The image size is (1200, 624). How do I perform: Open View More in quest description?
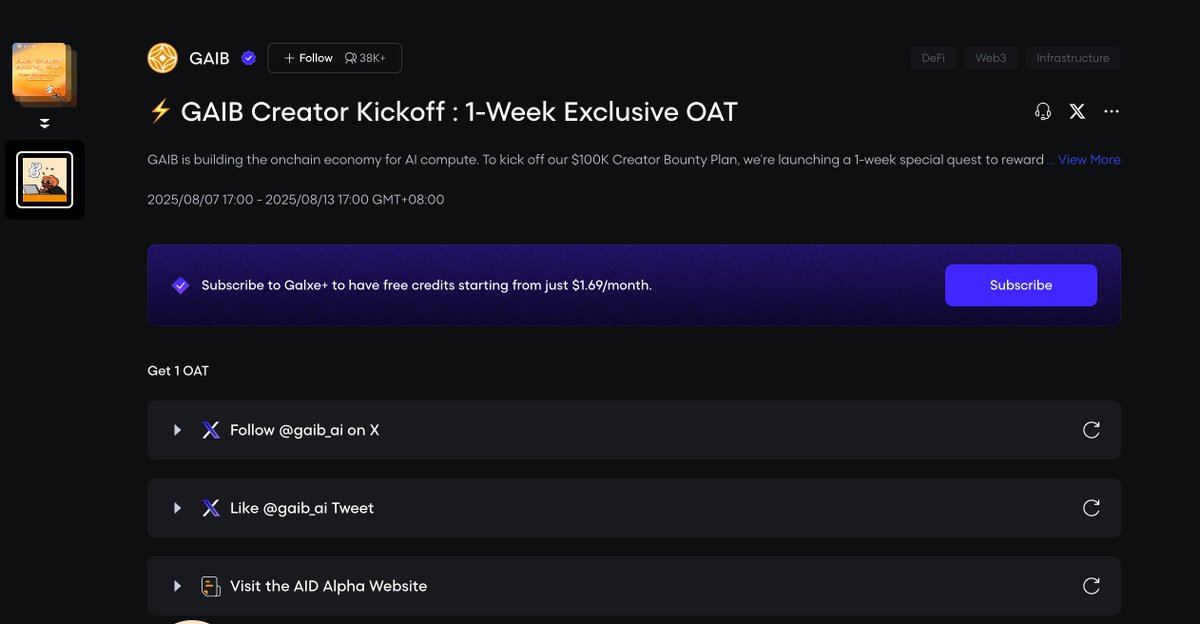pos(1089,160)
